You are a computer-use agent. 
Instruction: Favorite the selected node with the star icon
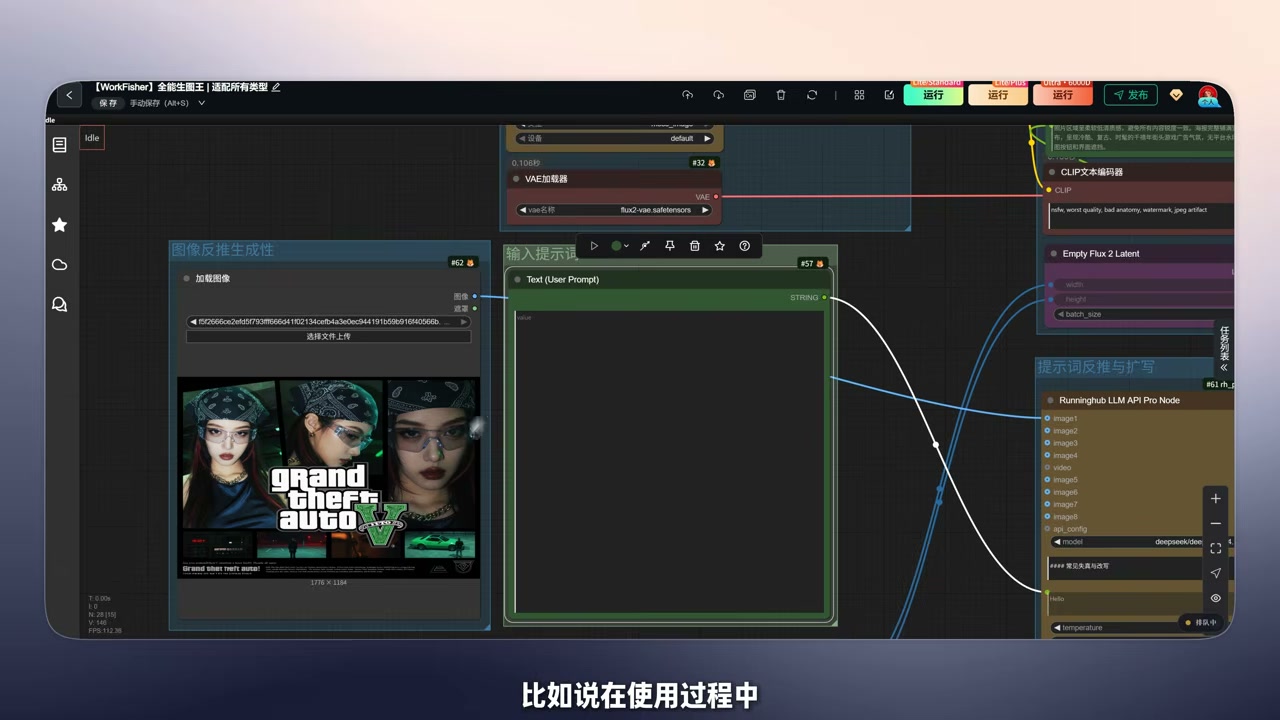[x=720, y=246]
